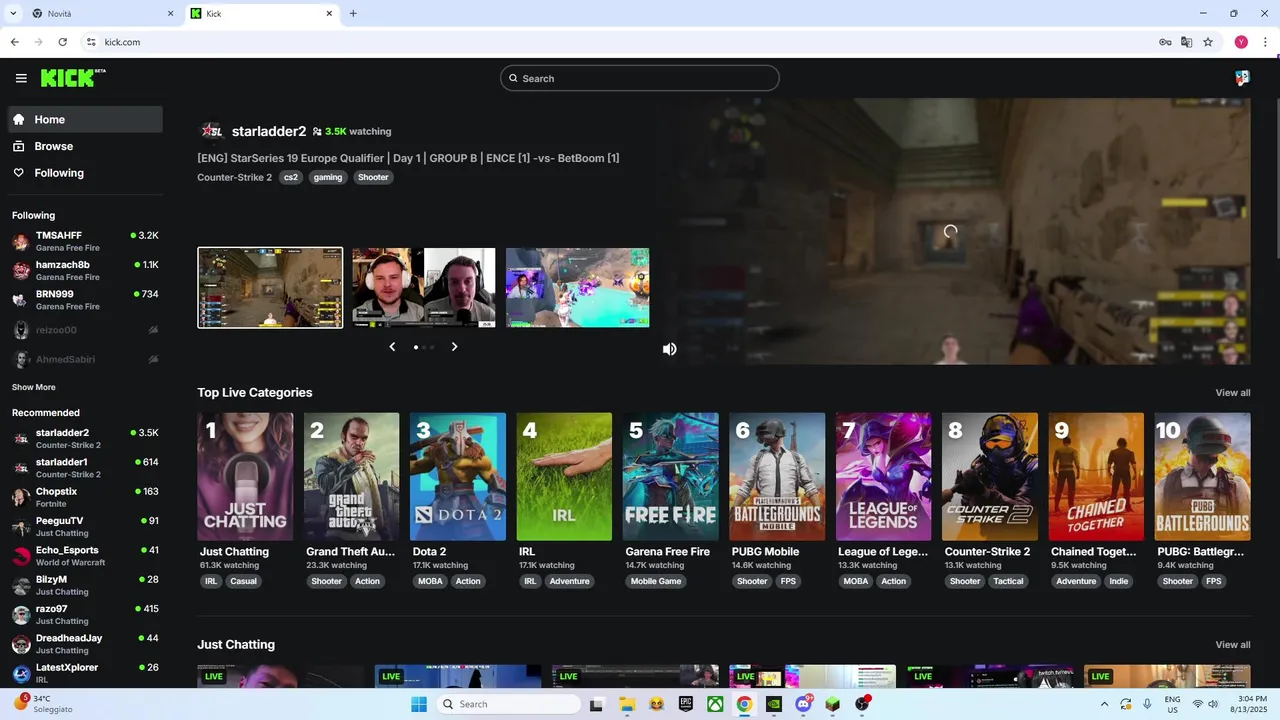Screen dimensions: 1280x720
Task: Click the Shooter tag under stream title
Action: click(373, 177)
